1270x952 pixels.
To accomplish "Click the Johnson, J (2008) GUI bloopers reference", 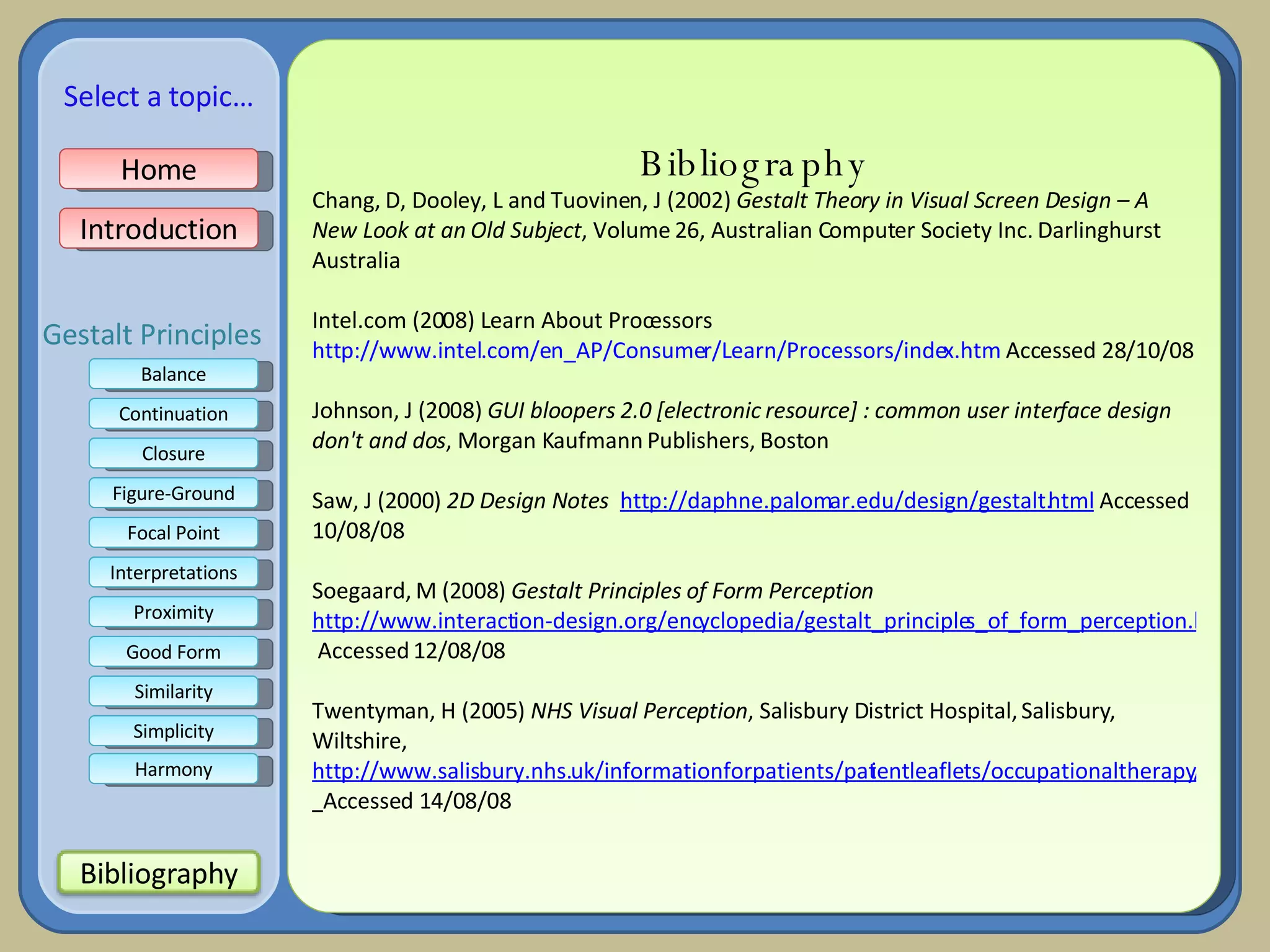I will (x=742, y=425).
